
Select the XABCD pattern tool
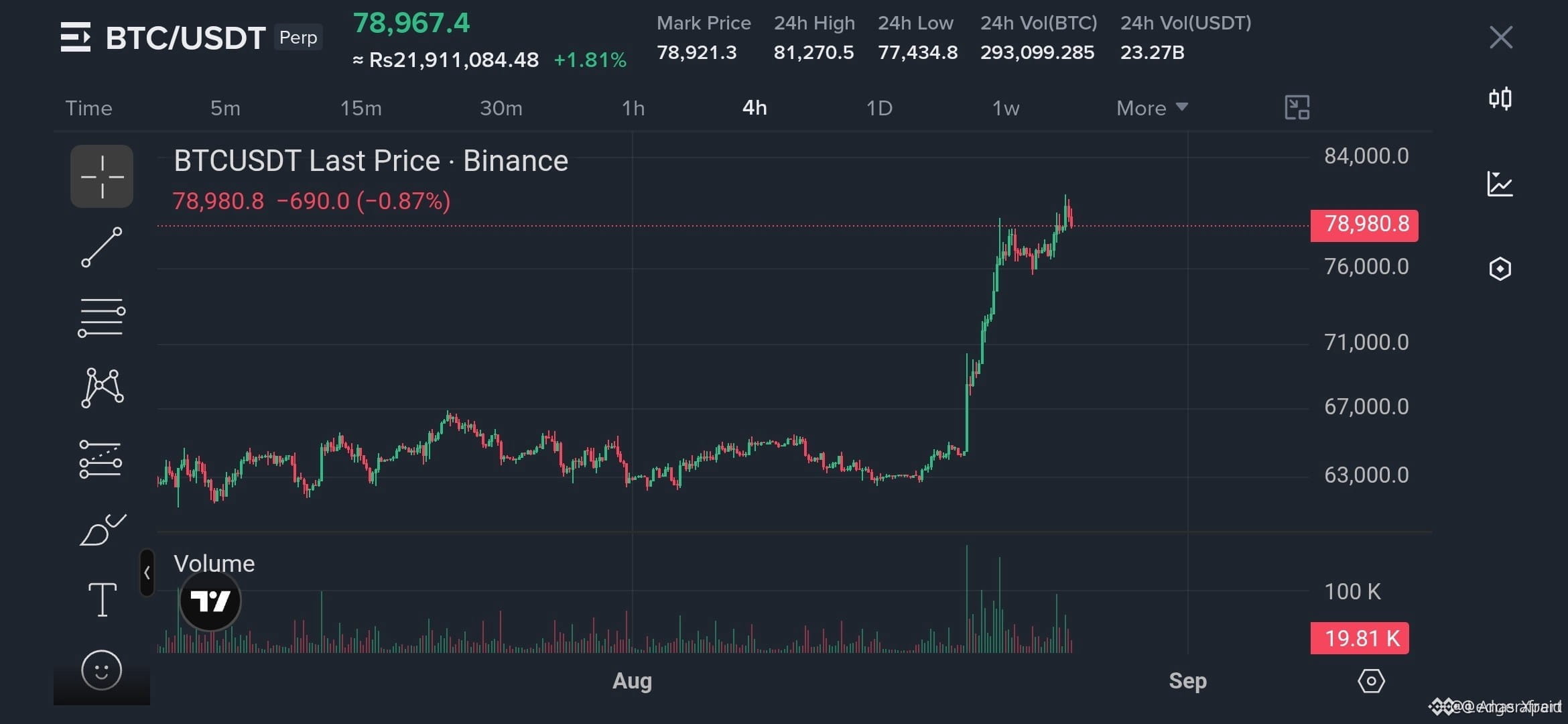103,388
